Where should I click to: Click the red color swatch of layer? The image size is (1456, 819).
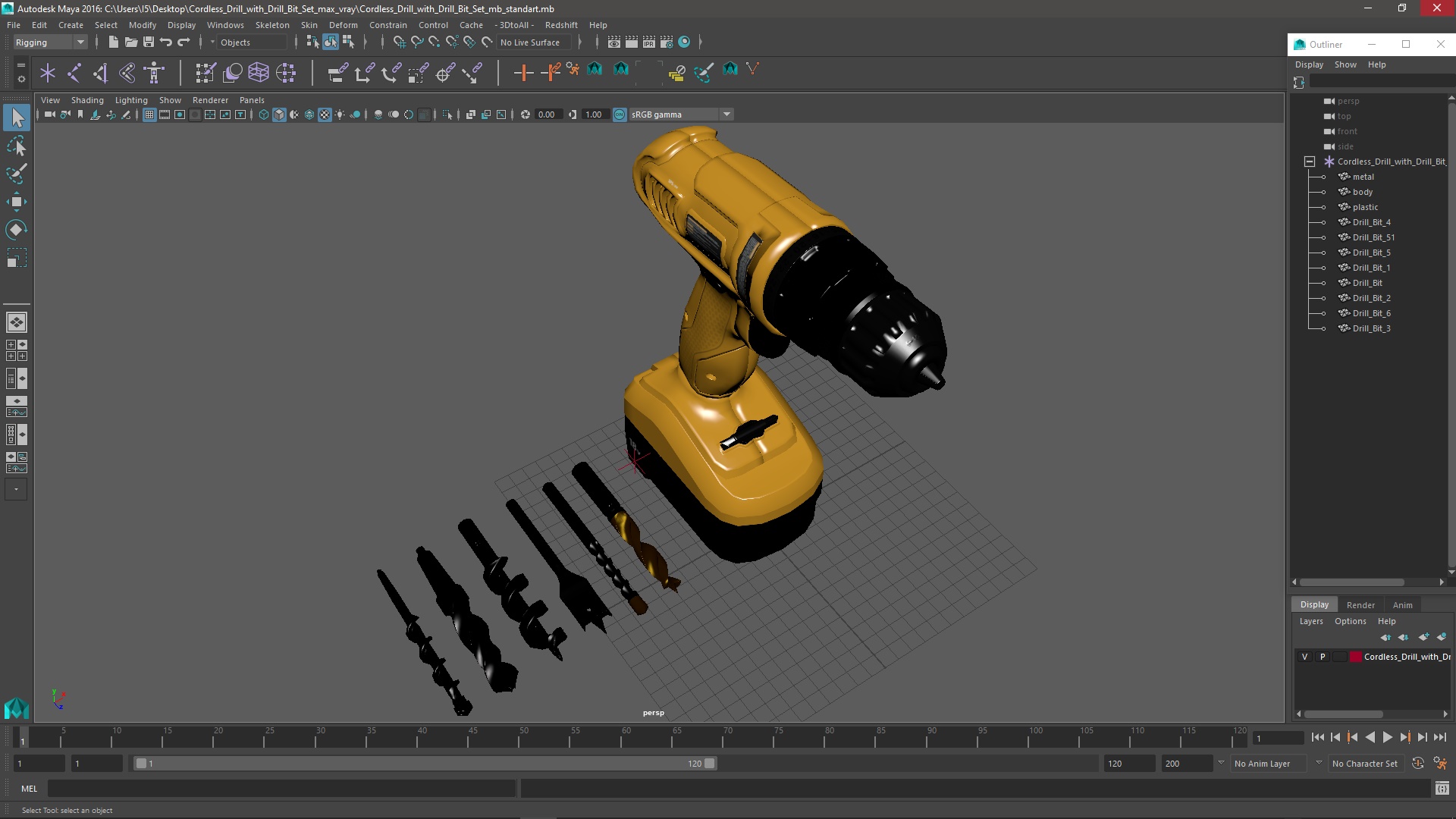(x=1356, y=657)
